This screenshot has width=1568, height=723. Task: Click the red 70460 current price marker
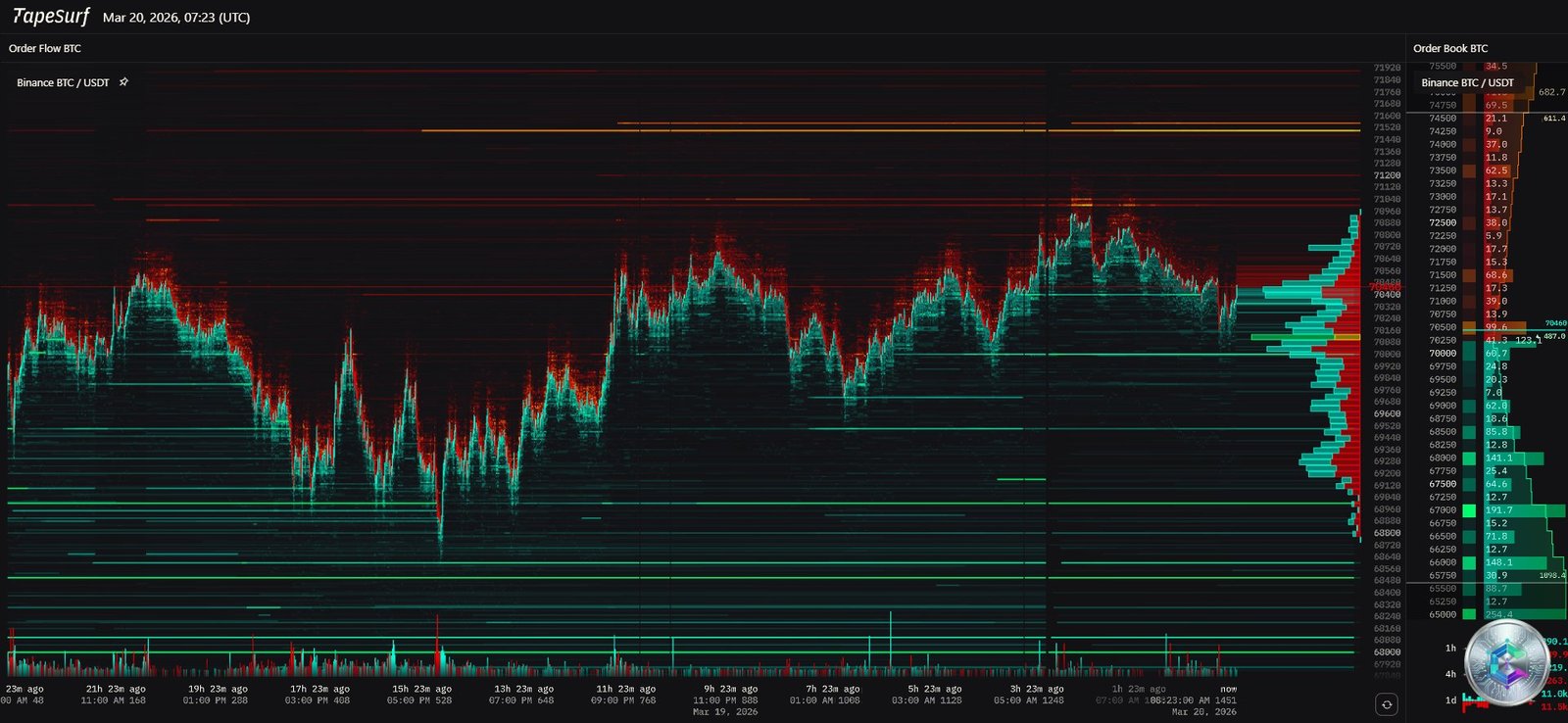pos(1385,288)
